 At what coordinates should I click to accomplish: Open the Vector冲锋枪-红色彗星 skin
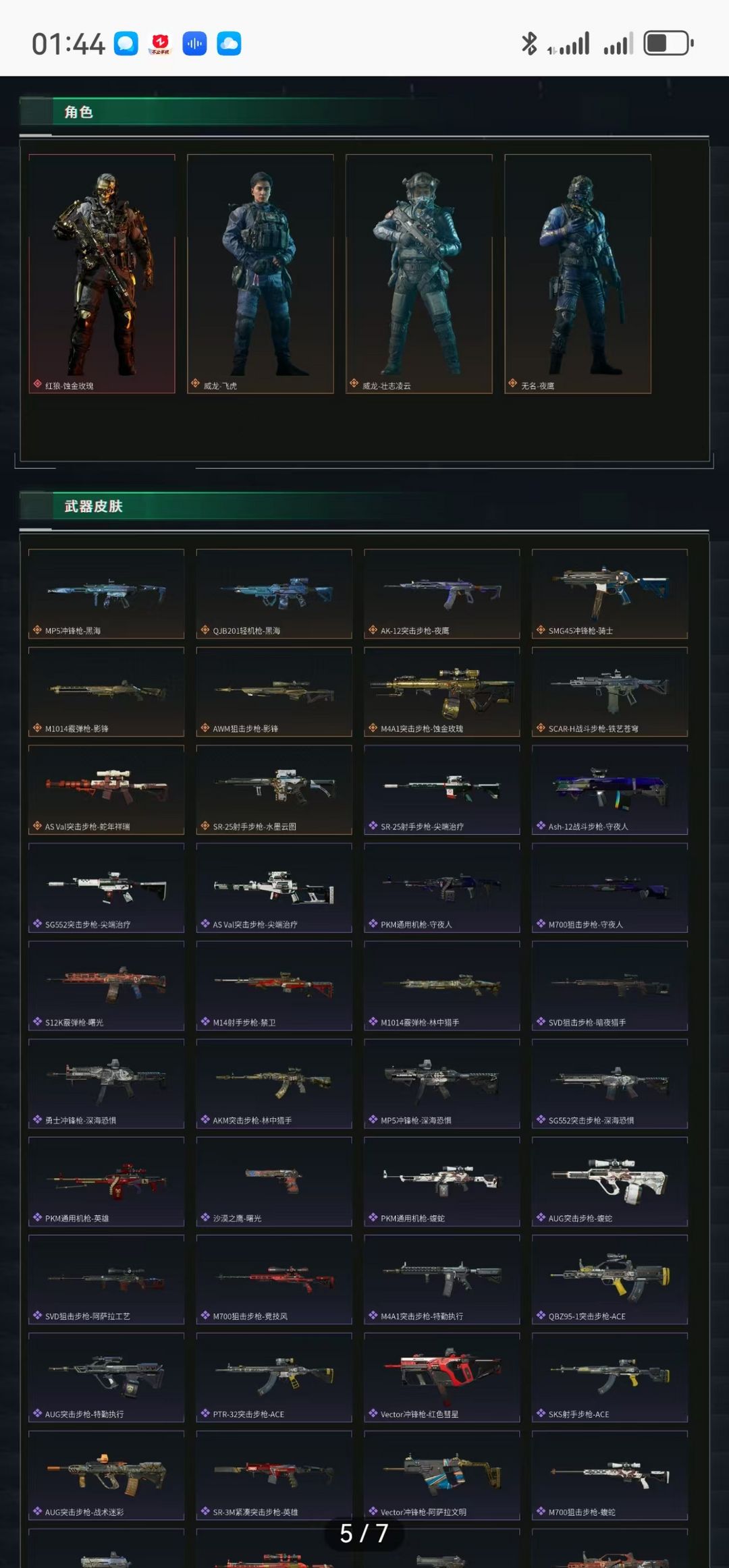[442, 1377]
